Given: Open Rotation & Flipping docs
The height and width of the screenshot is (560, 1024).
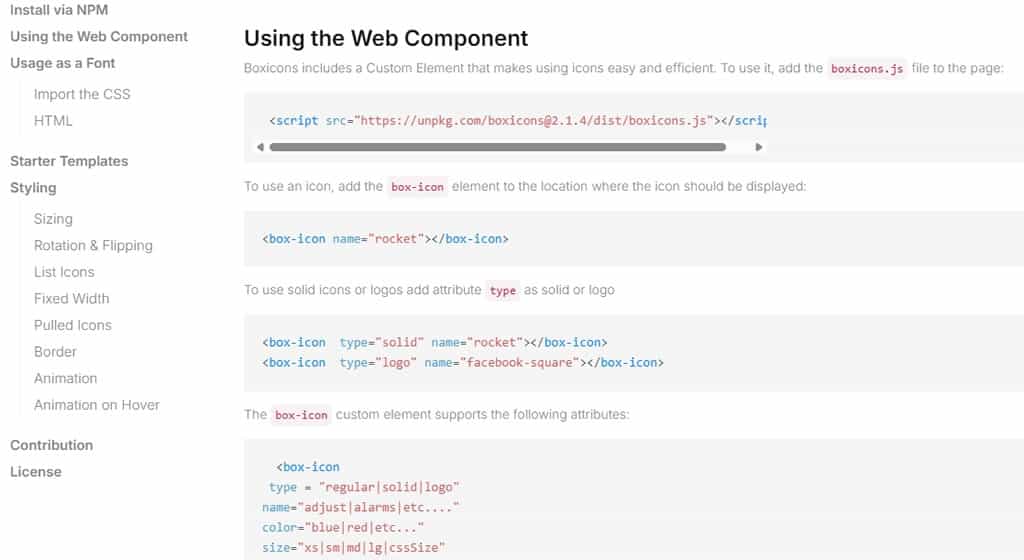Looking at the screenshot, I should click(x=93, y=245).
